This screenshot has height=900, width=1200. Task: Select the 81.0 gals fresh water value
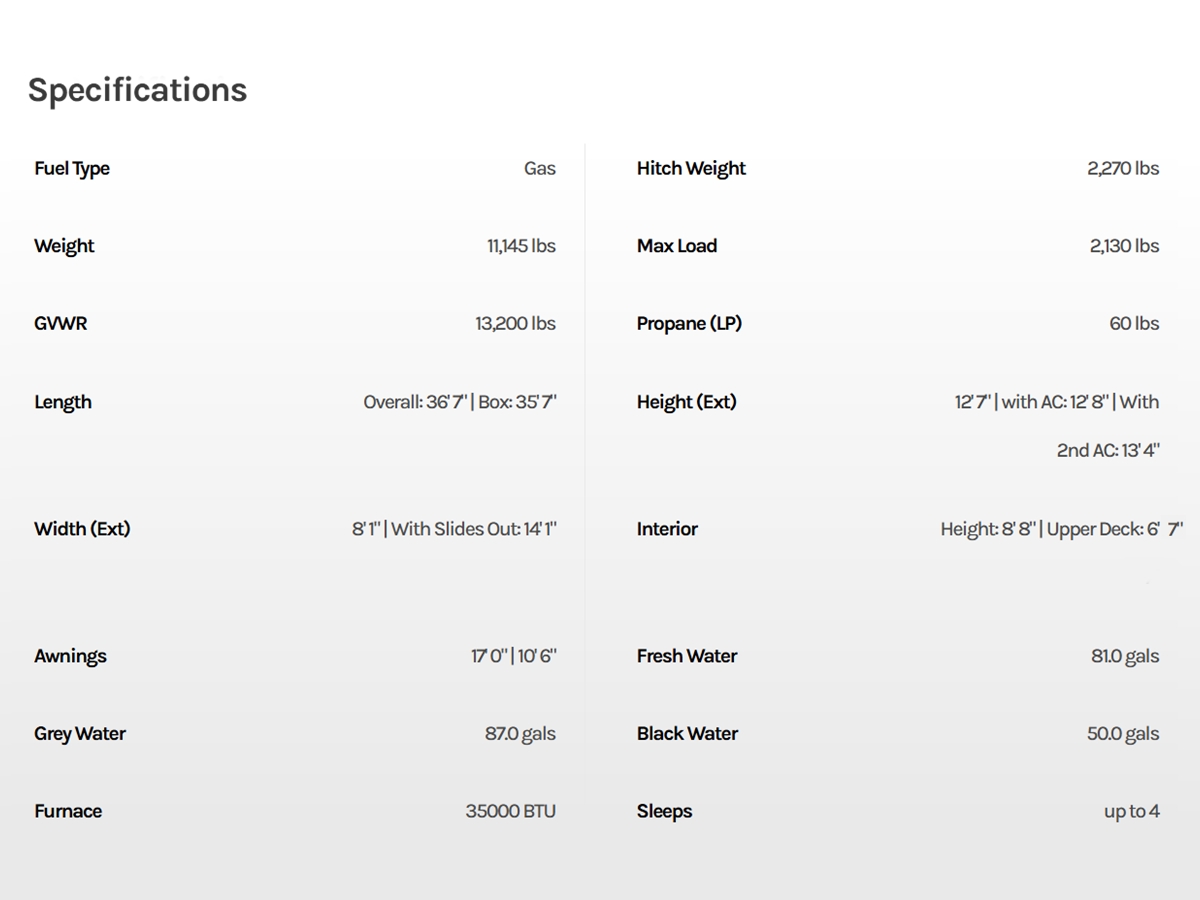click(x=1125, y=656)
